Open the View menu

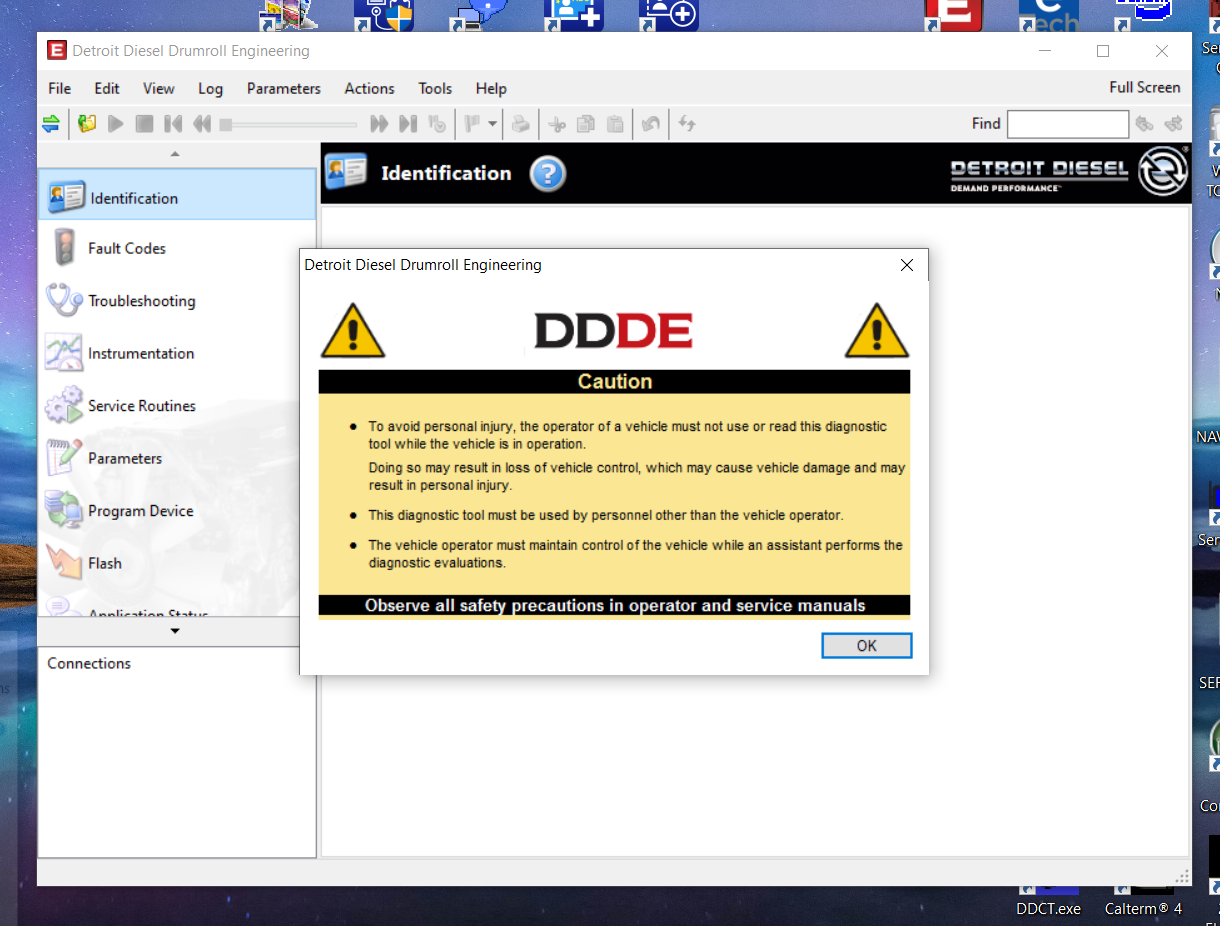point(159,88)
